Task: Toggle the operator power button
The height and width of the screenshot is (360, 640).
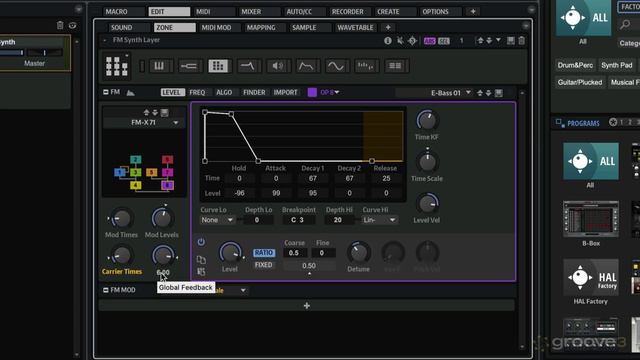Action: pyautogui.click(x=201, y=242)
